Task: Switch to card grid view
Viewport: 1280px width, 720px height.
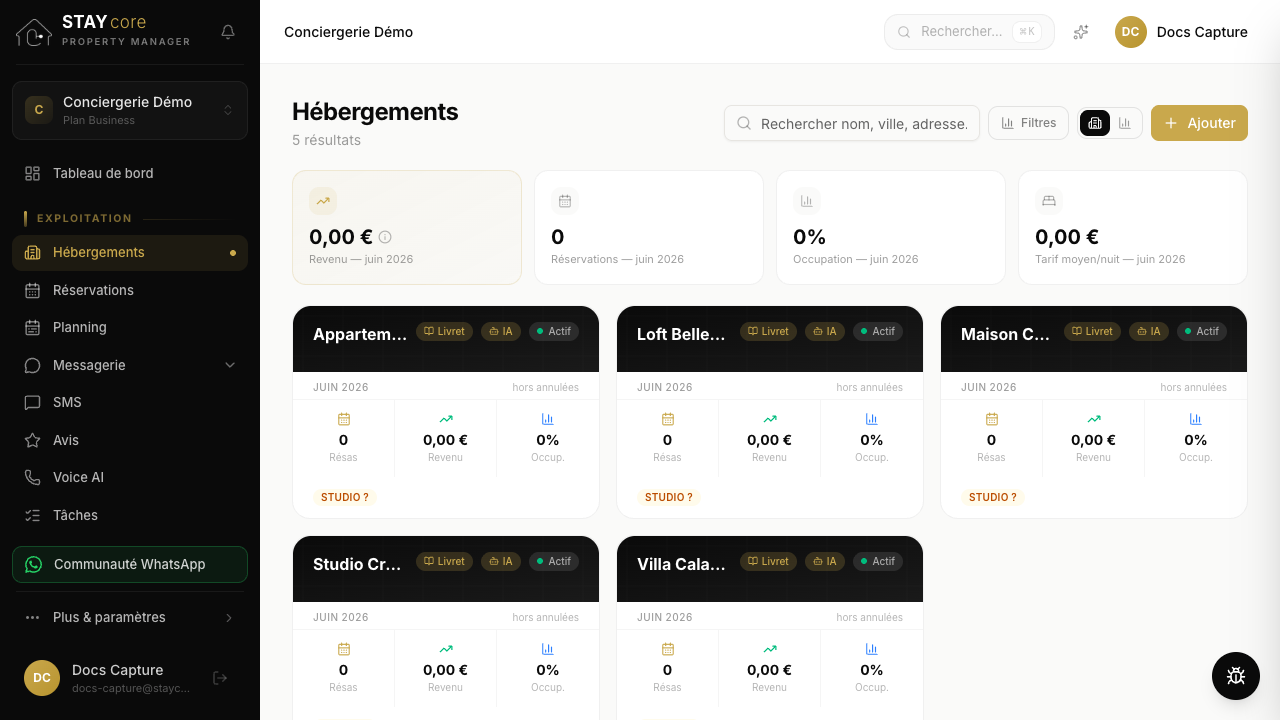Action: pos(1095,123)
